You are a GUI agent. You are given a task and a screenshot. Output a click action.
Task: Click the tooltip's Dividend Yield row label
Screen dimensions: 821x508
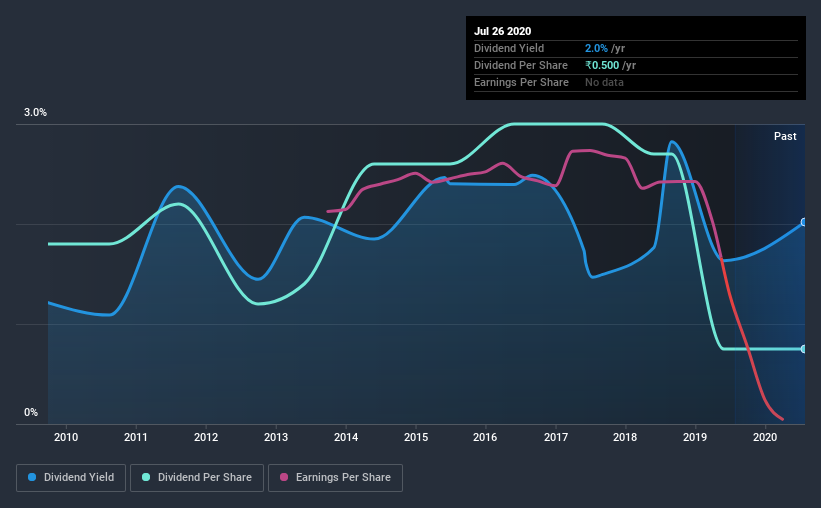tap(509, 48)
